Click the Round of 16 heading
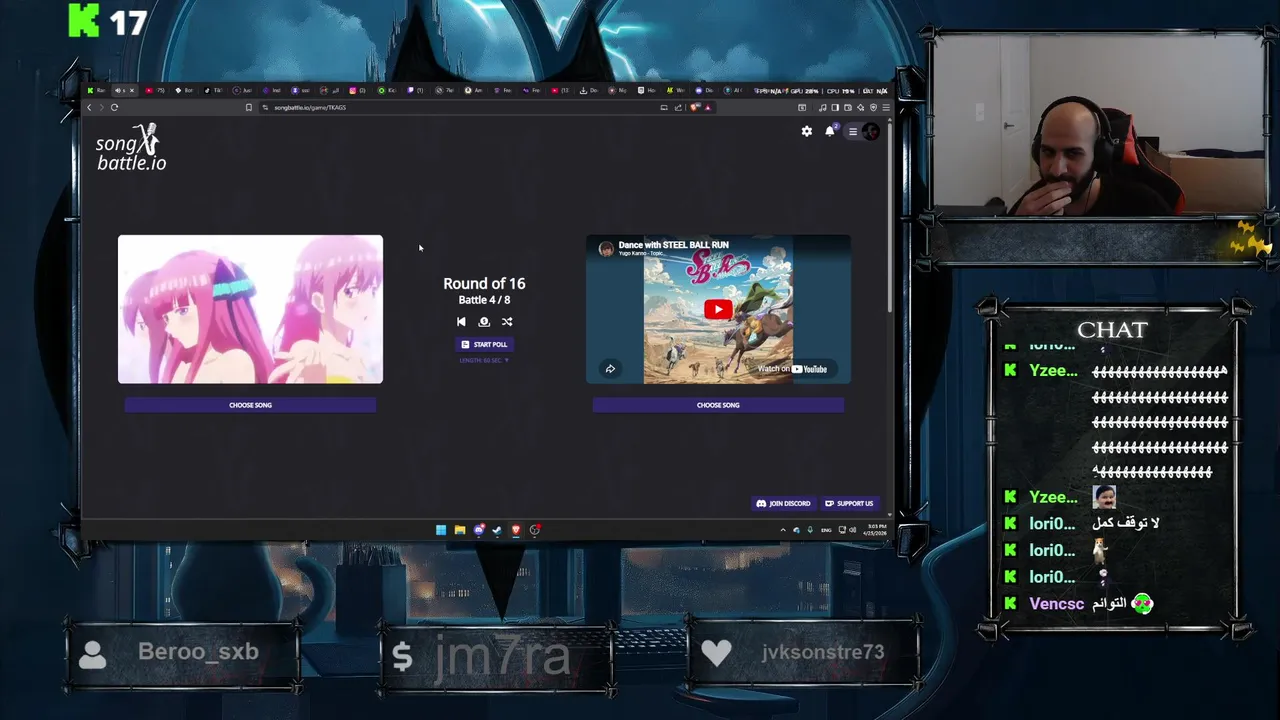The width and height of the screenshot is (1280, 720). pyautogui.click(x=484, y=284)
